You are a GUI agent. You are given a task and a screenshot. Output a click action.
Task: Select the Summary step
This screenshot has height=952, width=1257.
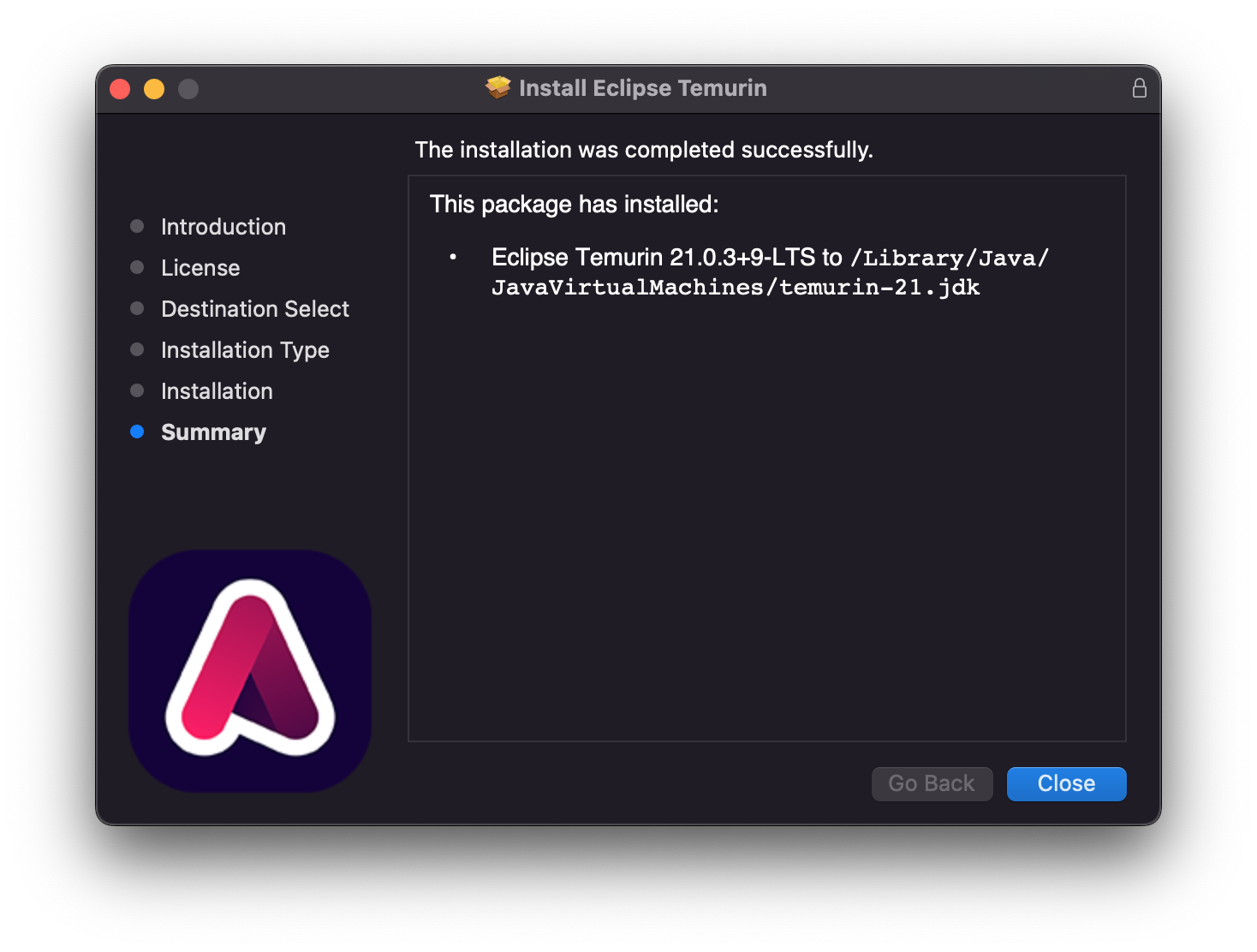coord(213,432)
